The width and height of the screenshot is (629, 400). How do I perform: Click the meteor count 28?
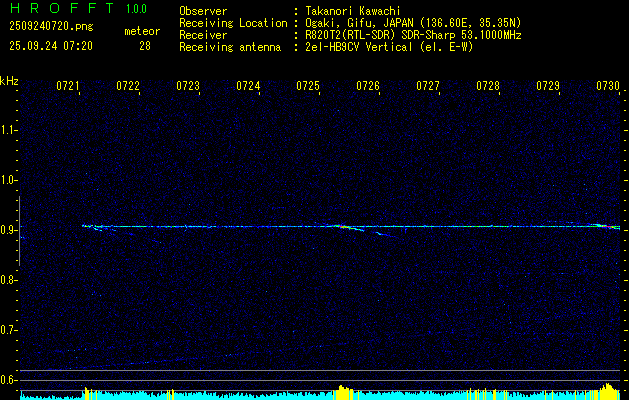pyautogui.click(x=145, y=46)
